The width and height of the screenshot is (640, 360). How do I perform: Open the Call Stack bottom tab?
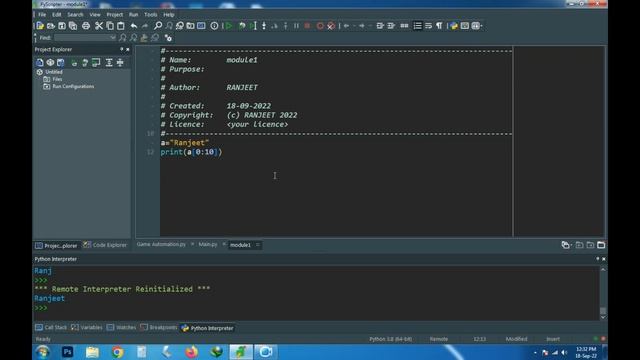pyautogui.click(x=51, y=327)
